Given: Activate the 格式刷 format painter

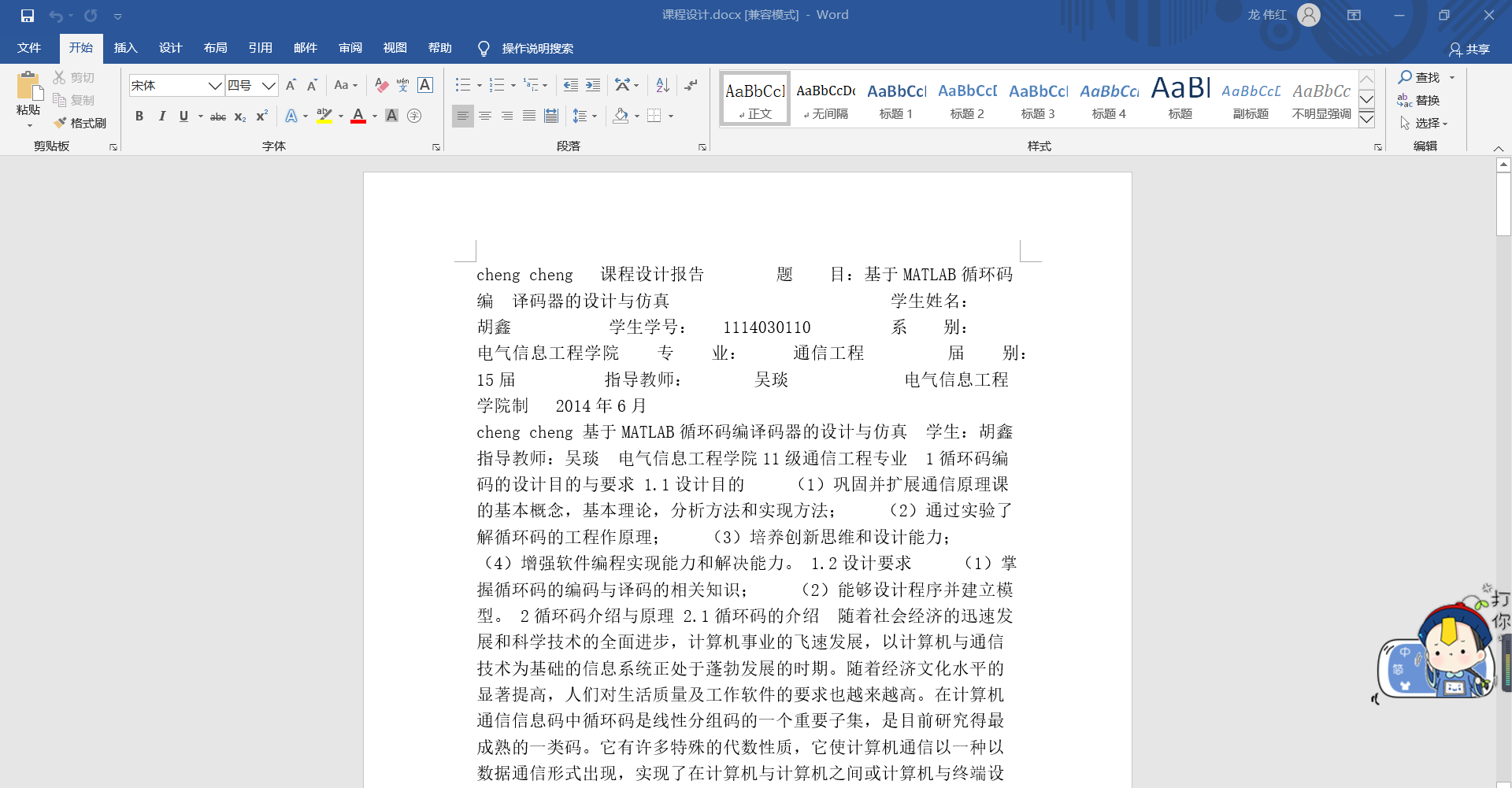Looking at the screenshot, I should point(80,123).
